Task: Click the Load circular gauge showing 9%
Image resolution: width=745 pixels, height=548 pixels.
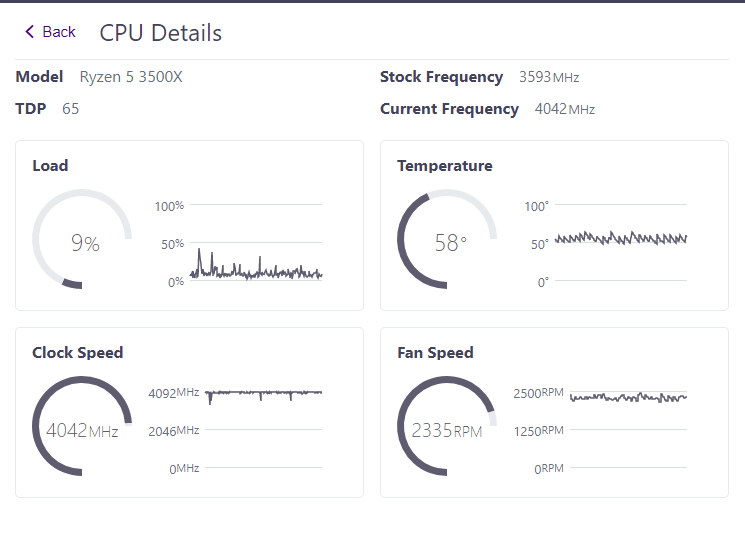Action: 82,242
